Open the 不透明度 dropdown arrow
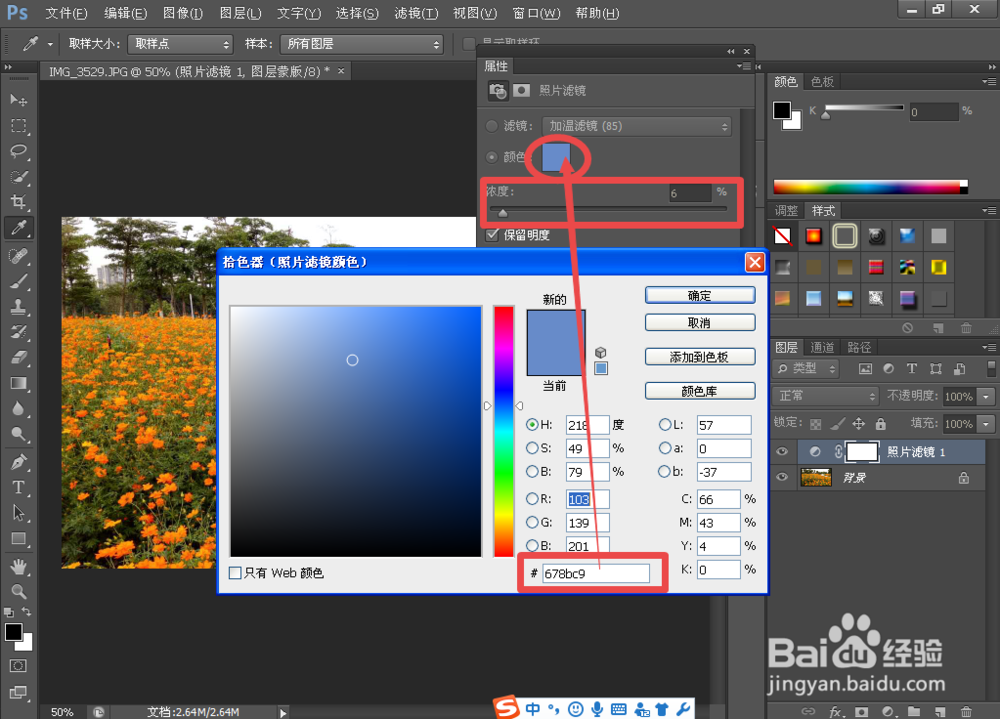1000x719 pixels. [x=987, y=396]
